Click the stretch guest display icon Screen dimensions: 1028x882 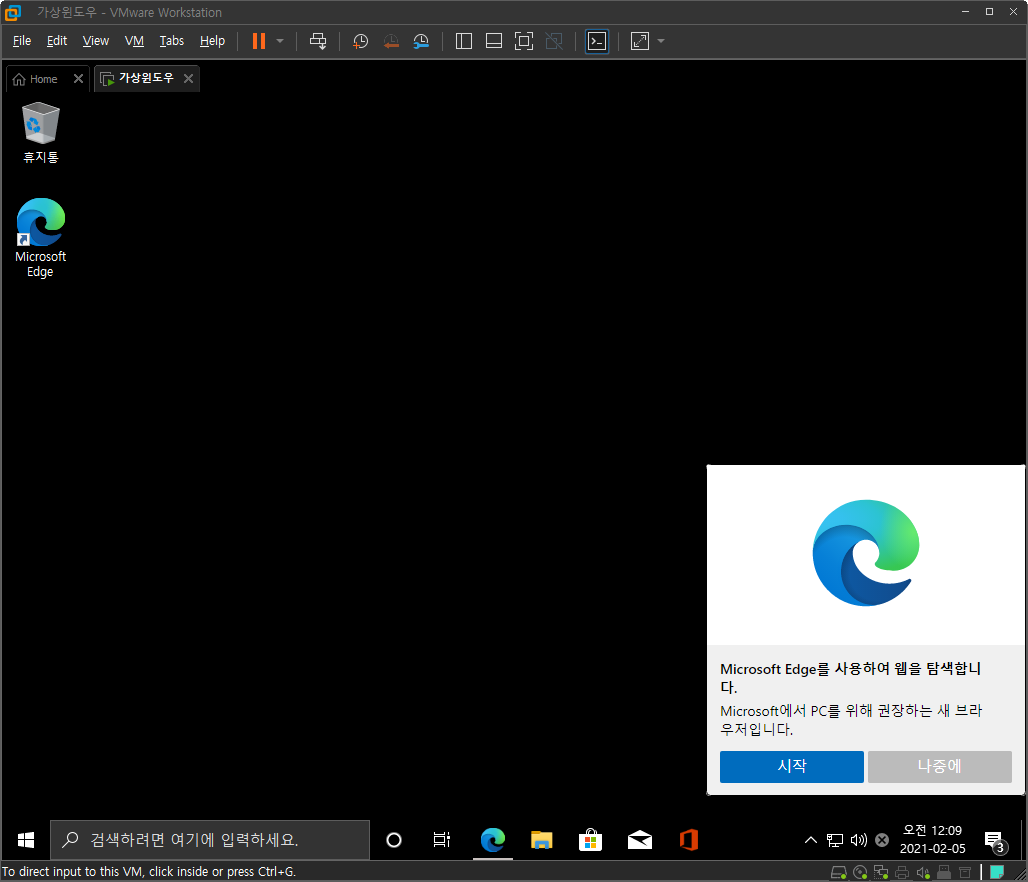640,41
